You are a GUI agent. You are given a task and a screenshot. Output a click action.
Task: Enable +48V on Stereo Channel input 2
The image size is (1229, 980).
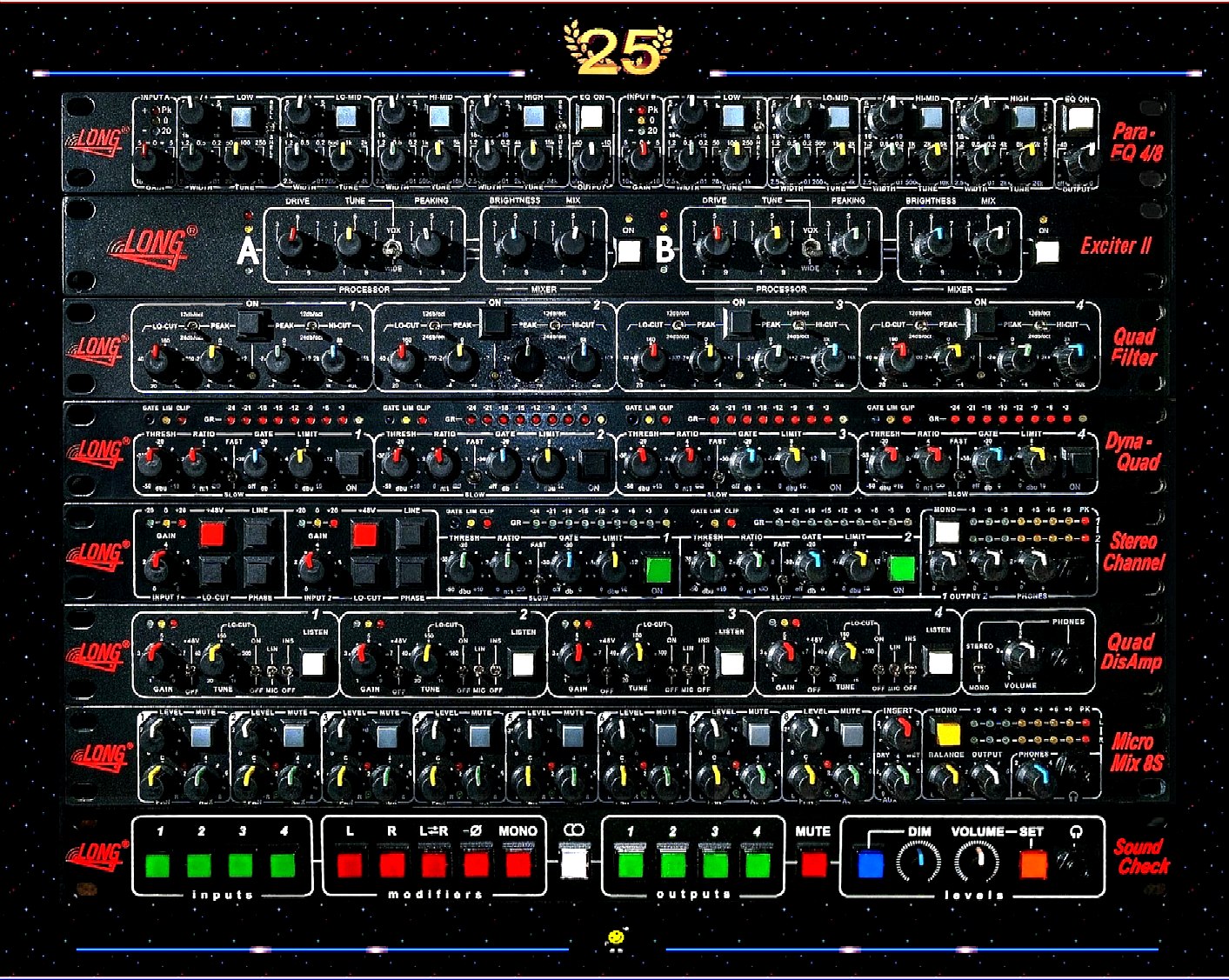pos(365,535)
